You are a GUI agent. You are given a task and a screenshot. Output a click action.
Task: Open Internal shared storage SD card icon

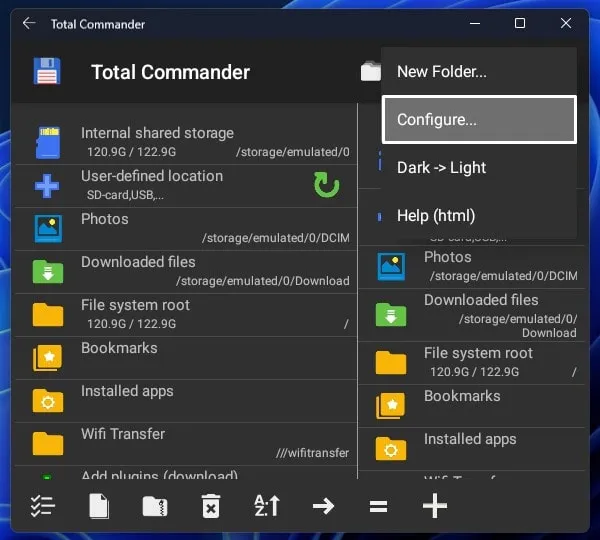pos(48,143)
